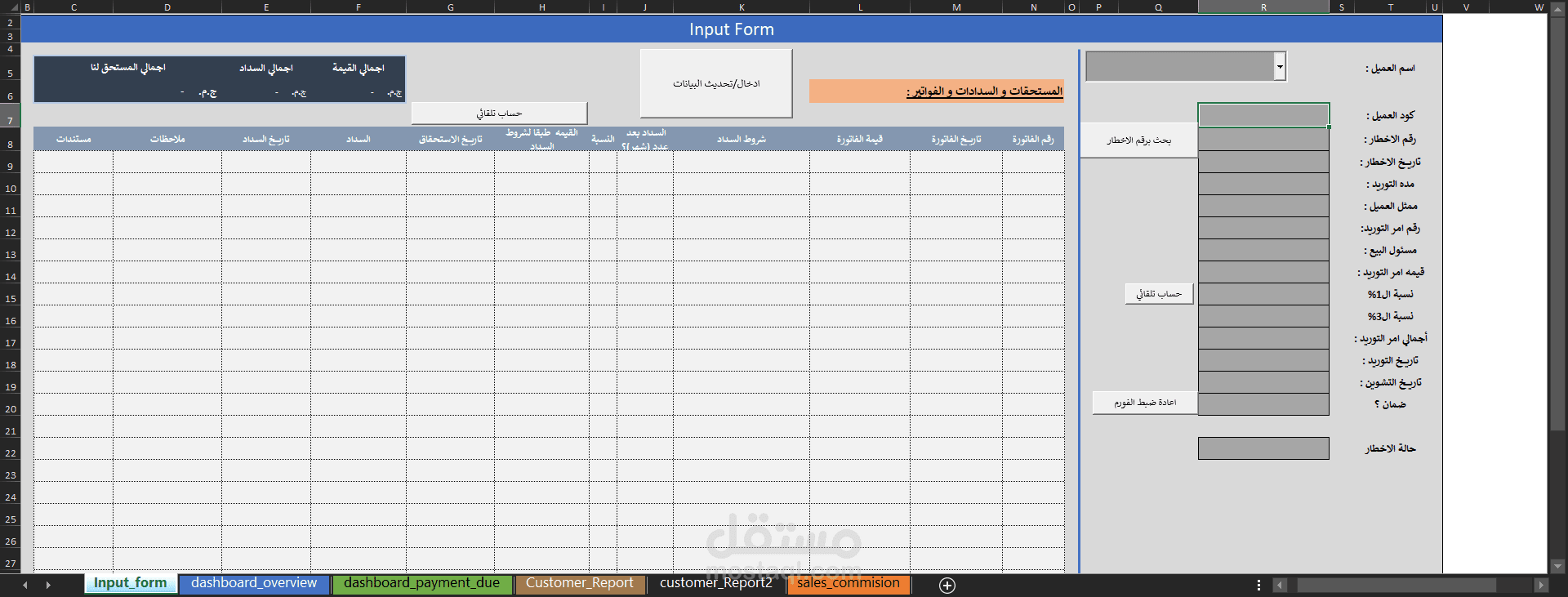Screen dimensions: 1568x597
Task: Select the مدة التوريد input cell
Action: click(1263, 184)
